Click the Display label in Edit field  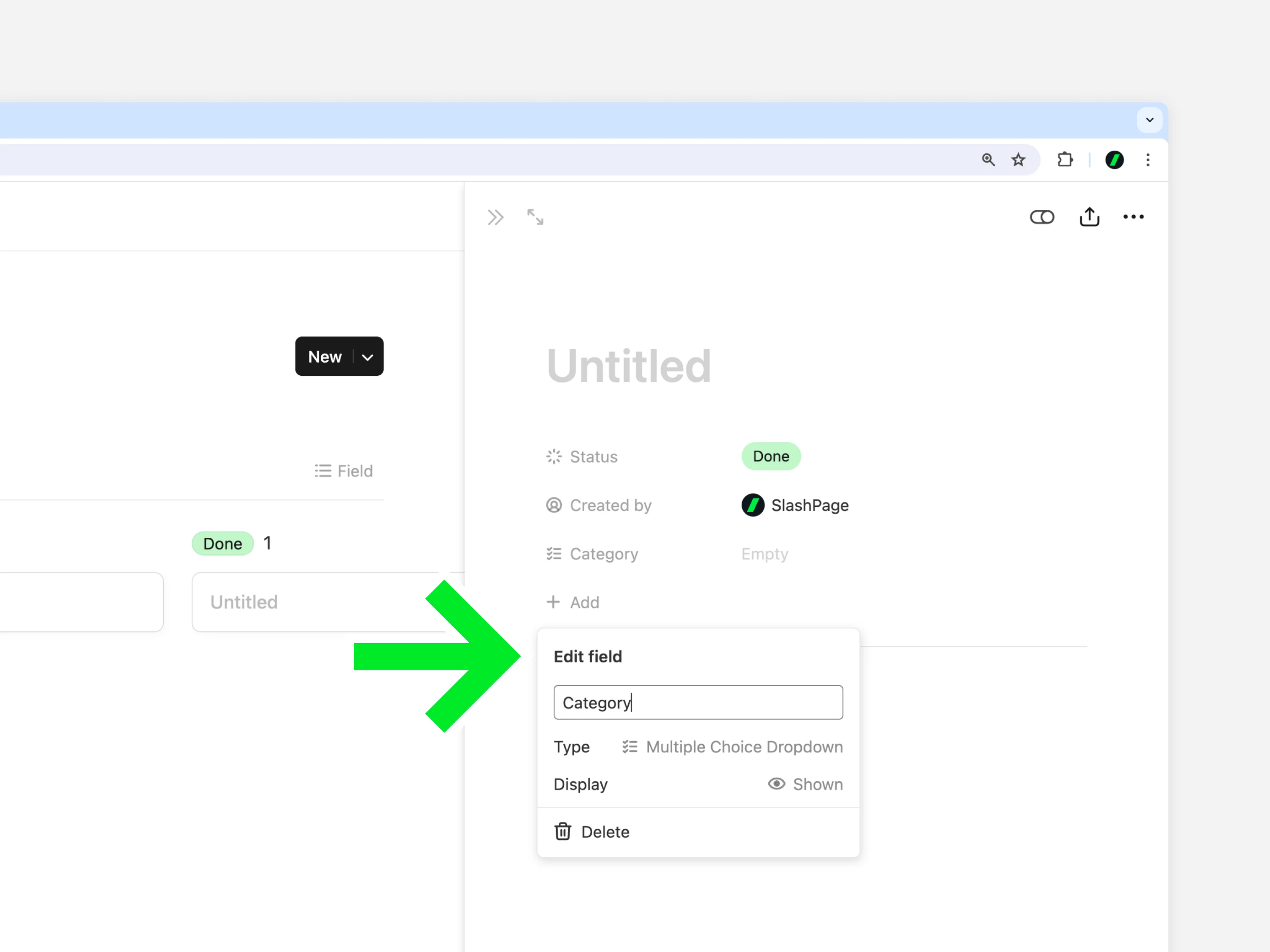[580, 784]
